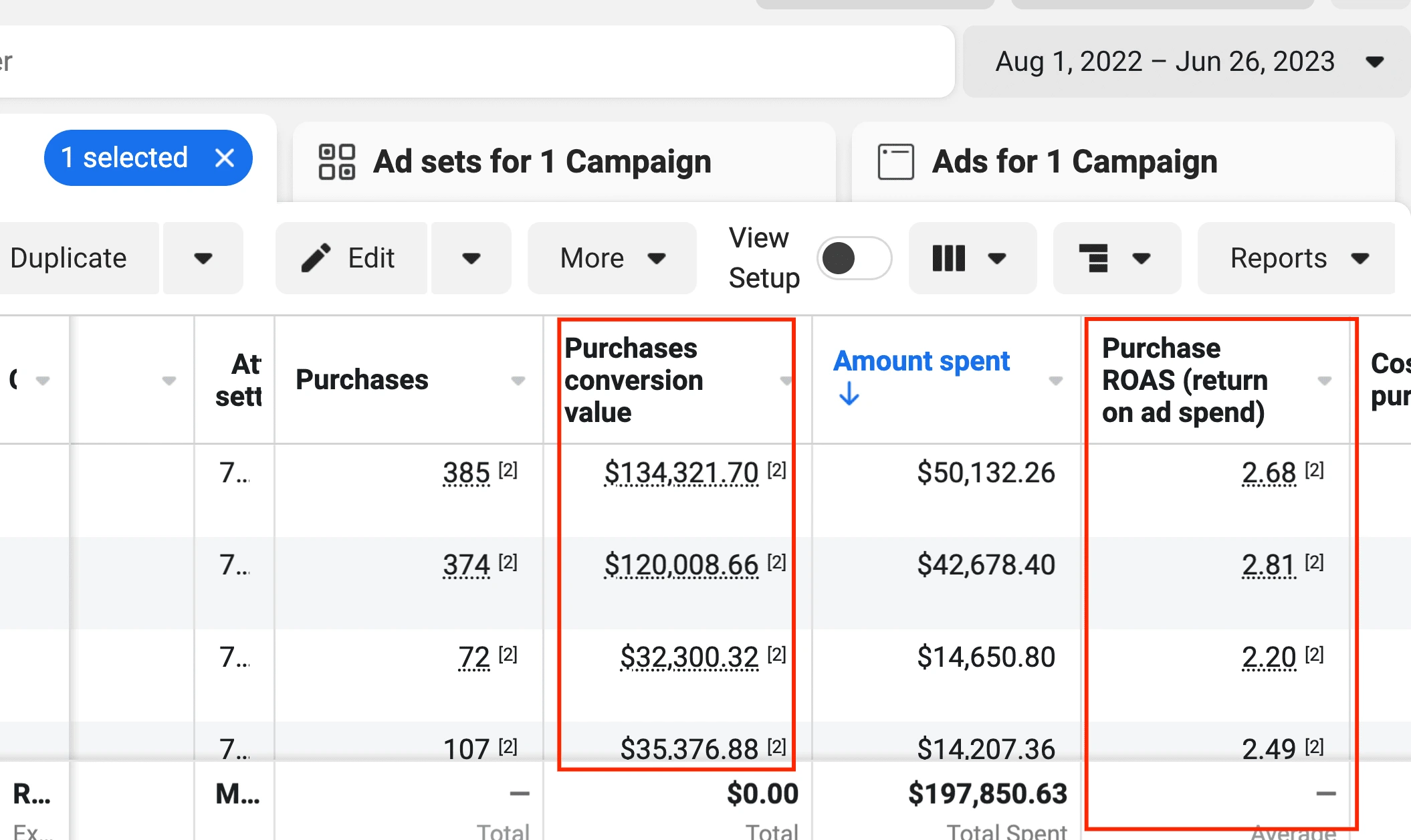1411x840 pixels.
Task: Click the 2.20 ROAS value
Action: (1269, 657)
